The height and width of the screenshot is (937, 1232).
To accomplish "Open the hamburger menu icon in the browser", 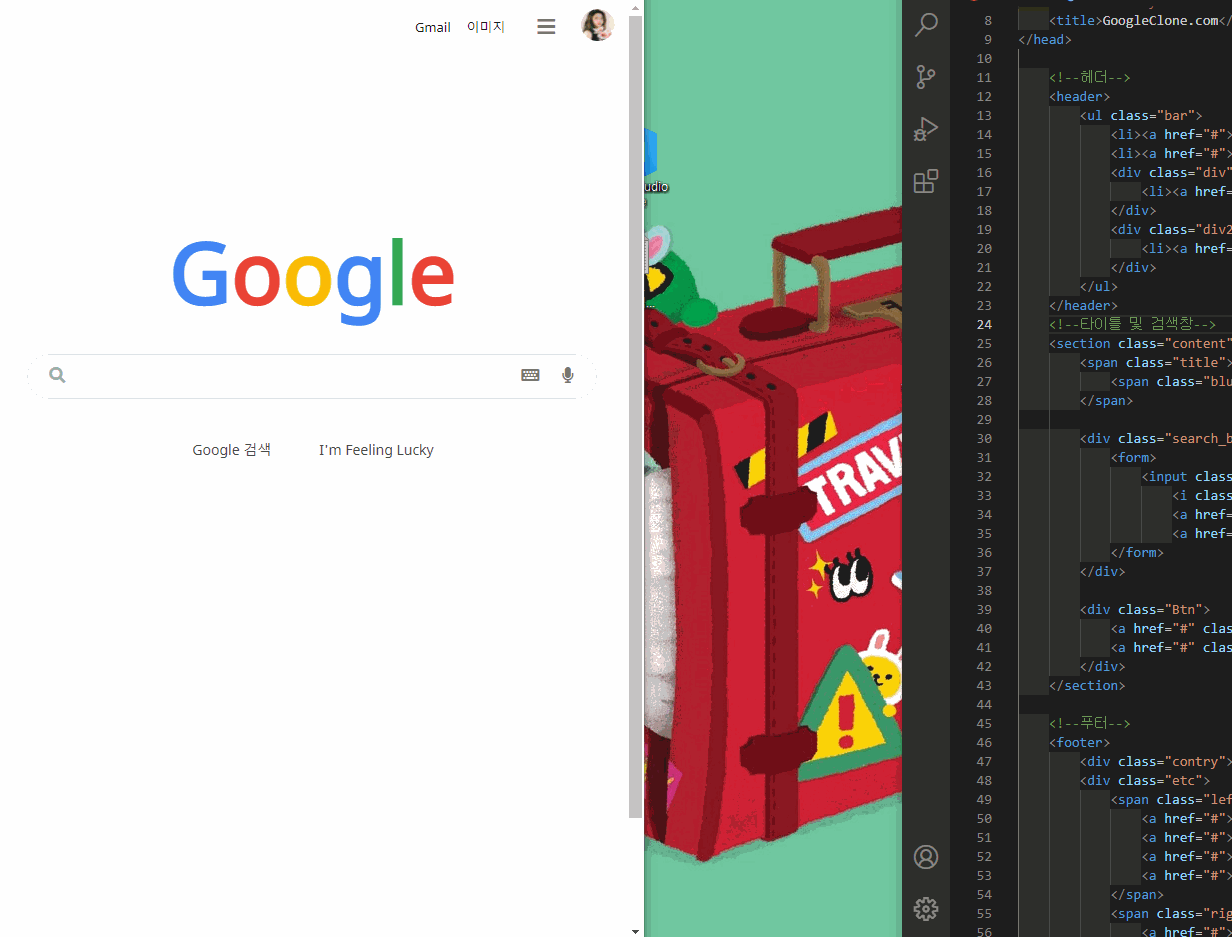I will (546, 27).
